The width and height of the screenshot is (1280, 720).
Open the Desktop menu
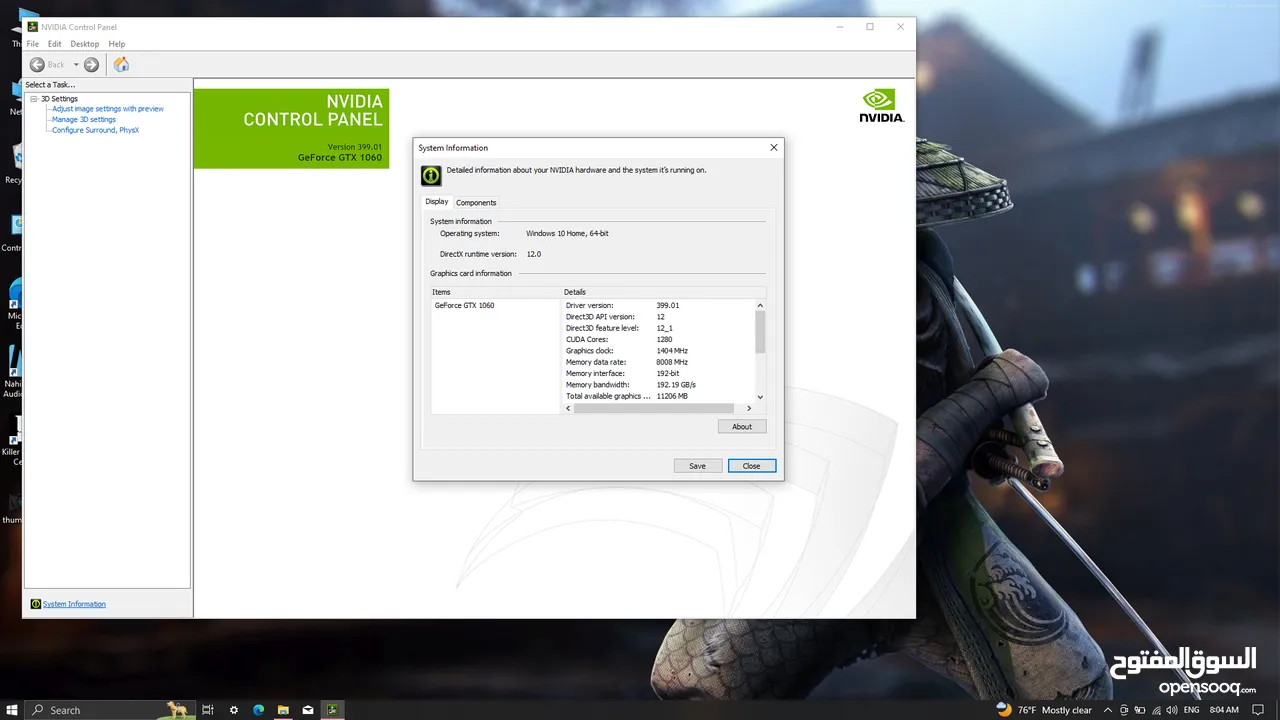pos(84,44)
